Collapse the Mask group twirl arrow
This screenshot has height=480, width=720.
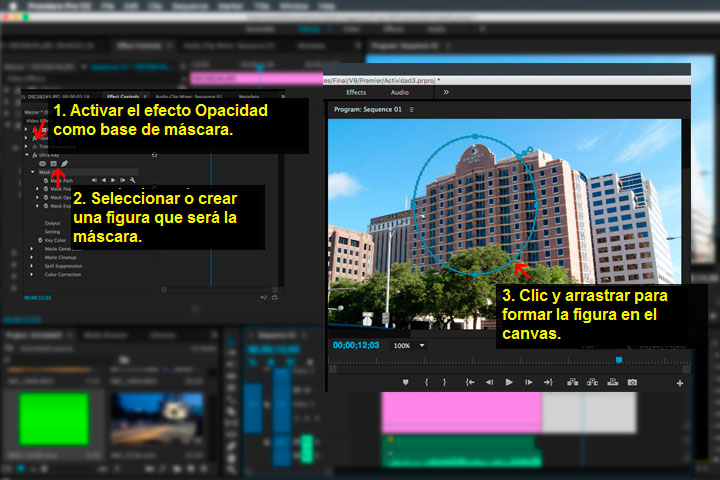click(33, 172)
